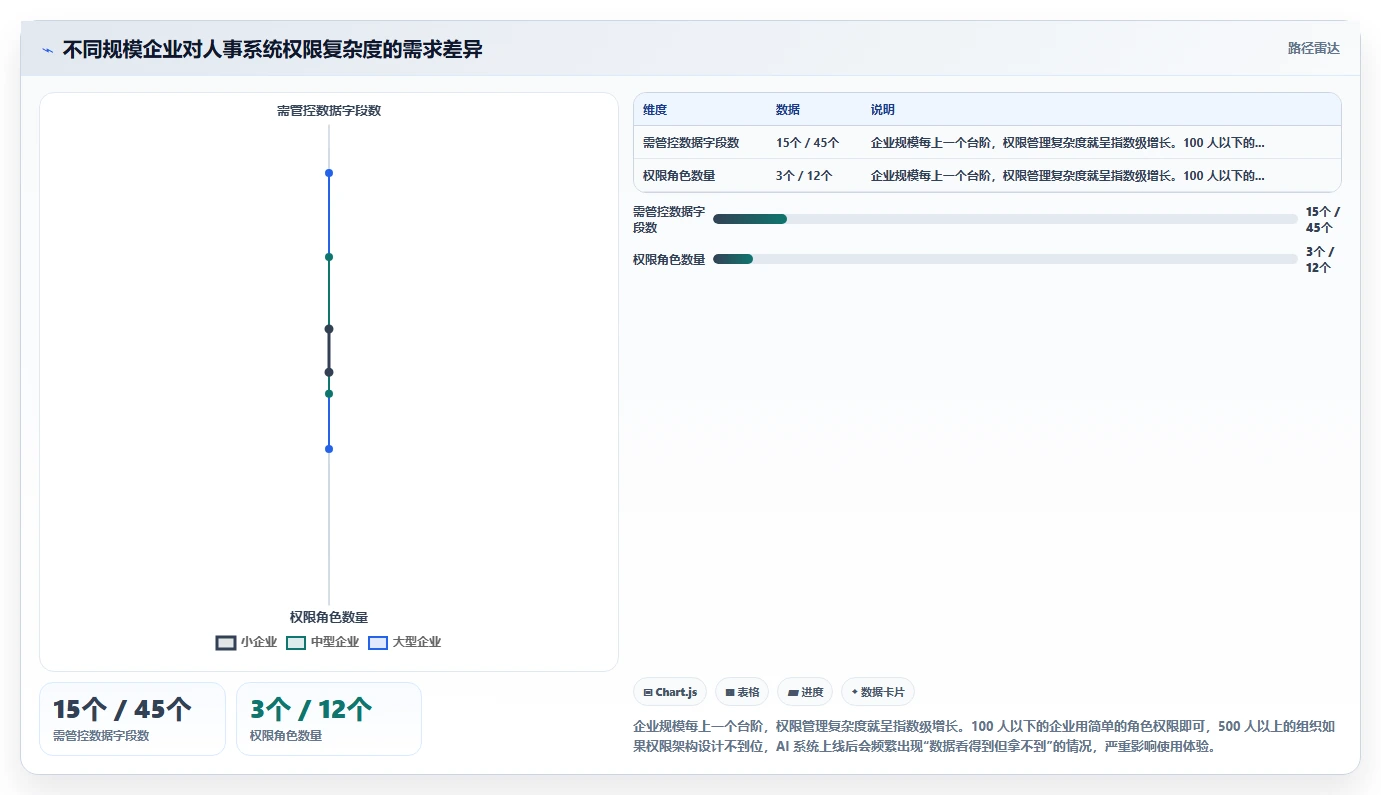Select the 进度 tag
Viewport: 1381px width, 795px height.
click(805, 692)
